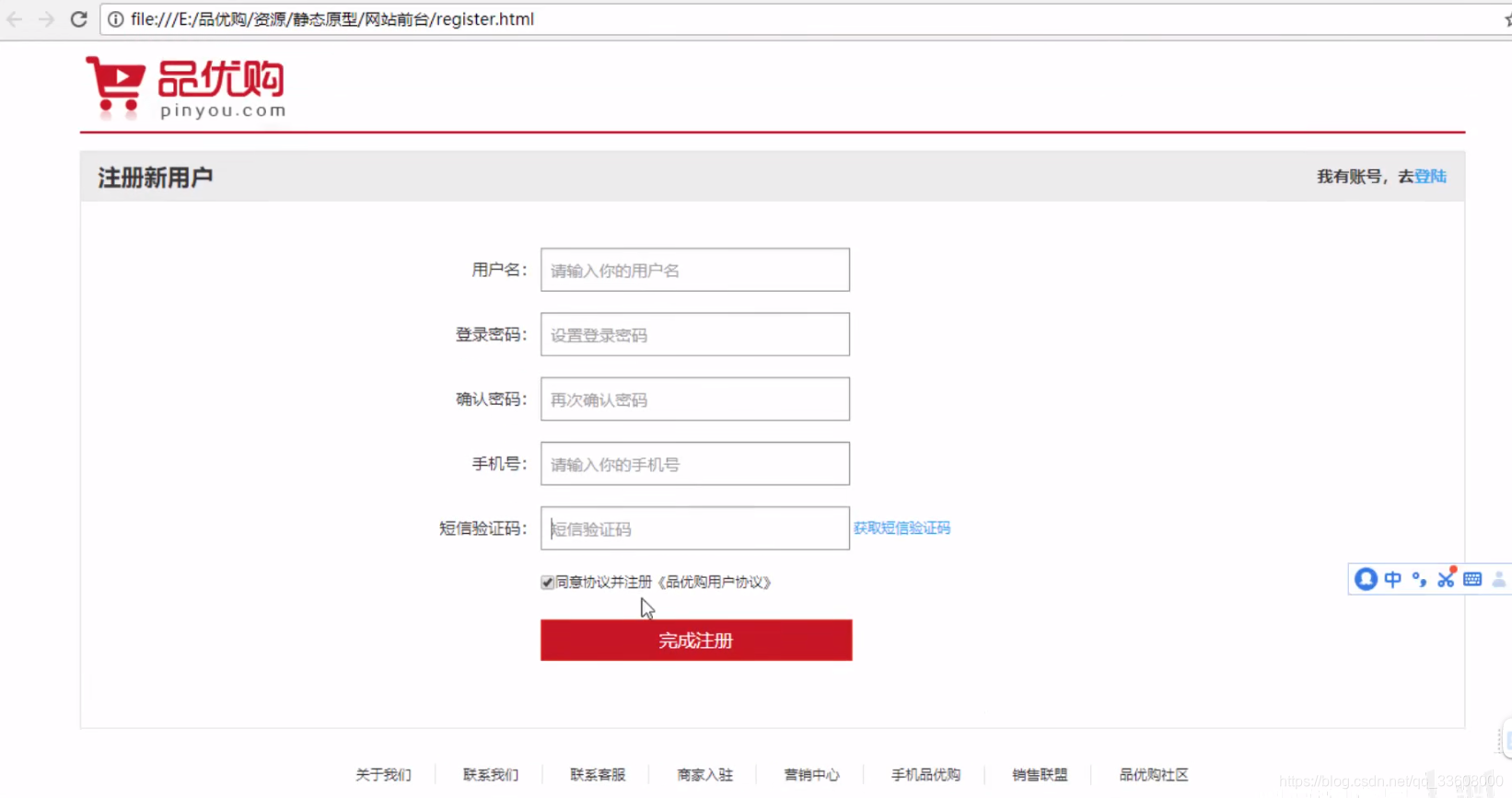Focus the 确认密码 confirm password field

coord(695,399)
